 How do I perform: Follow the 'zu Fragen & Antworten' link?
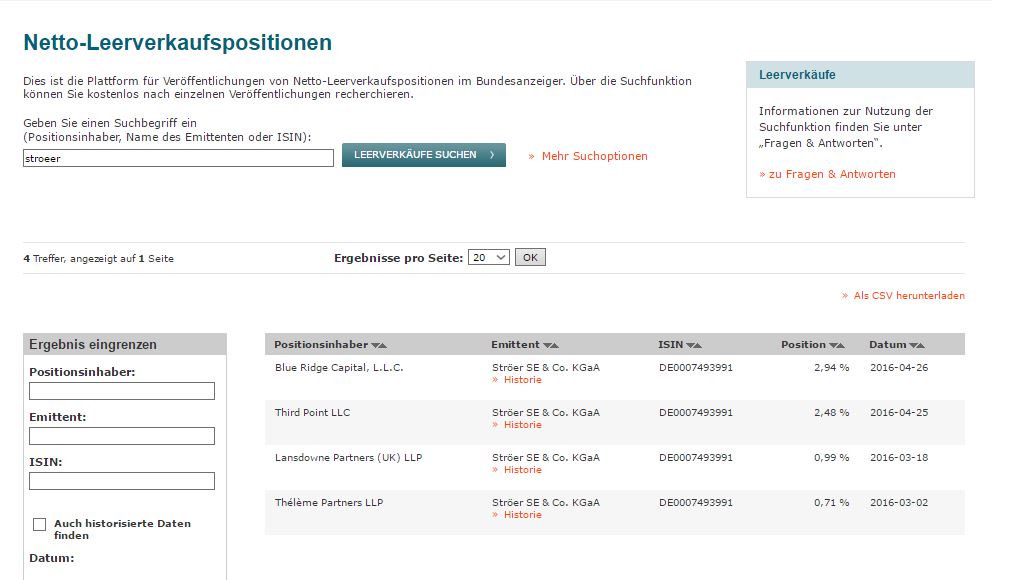click(x=831, y=174)
